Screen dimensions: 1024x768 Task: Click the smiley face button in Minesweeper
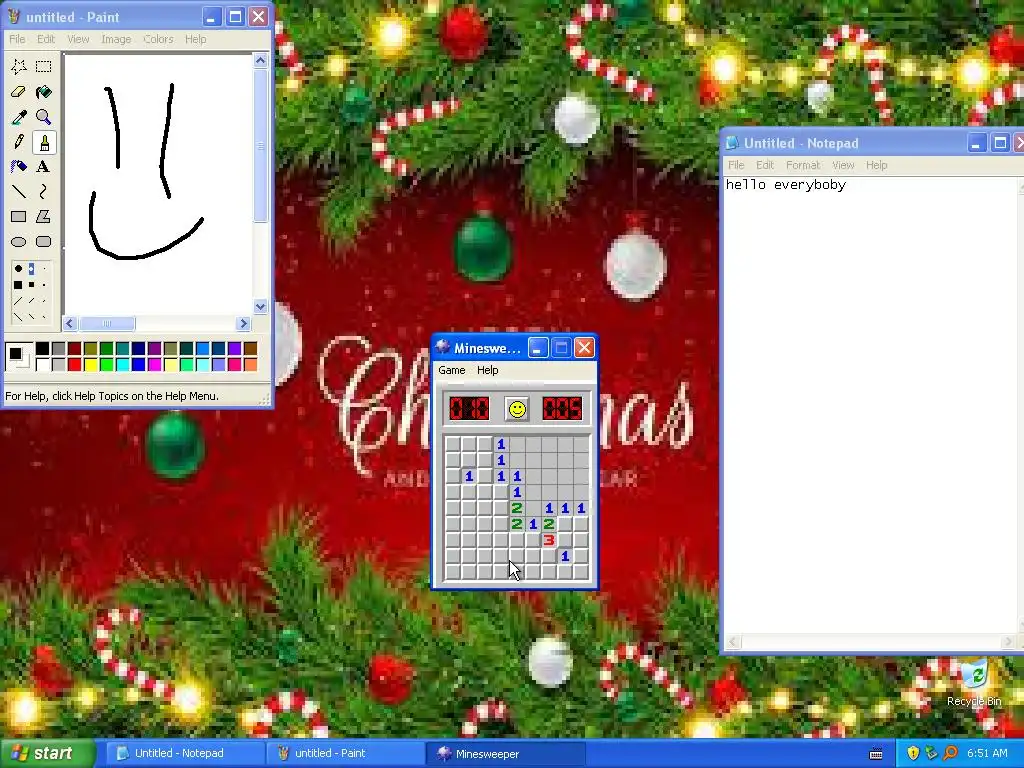pos(517,409)
